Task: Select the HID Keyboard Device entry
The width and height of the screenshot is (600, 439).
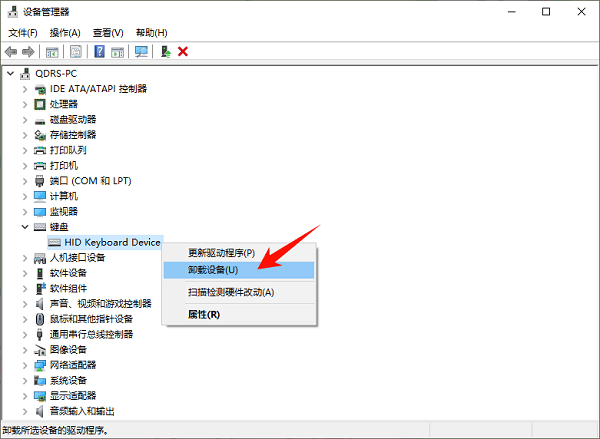Action: [x=112, y=242]
